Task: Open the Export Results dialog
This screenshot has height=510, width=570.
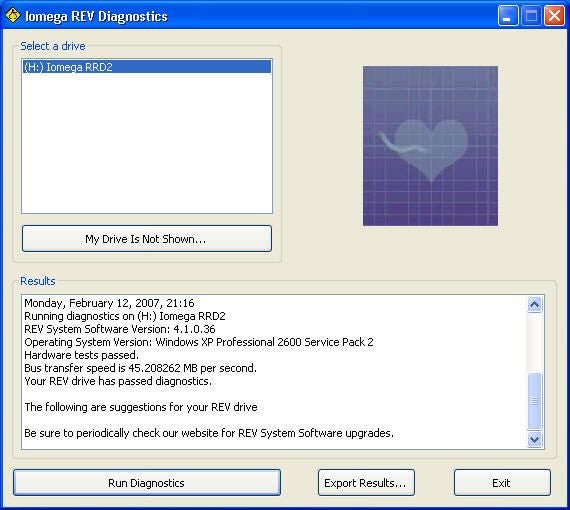Action: (x=366, y=483)
